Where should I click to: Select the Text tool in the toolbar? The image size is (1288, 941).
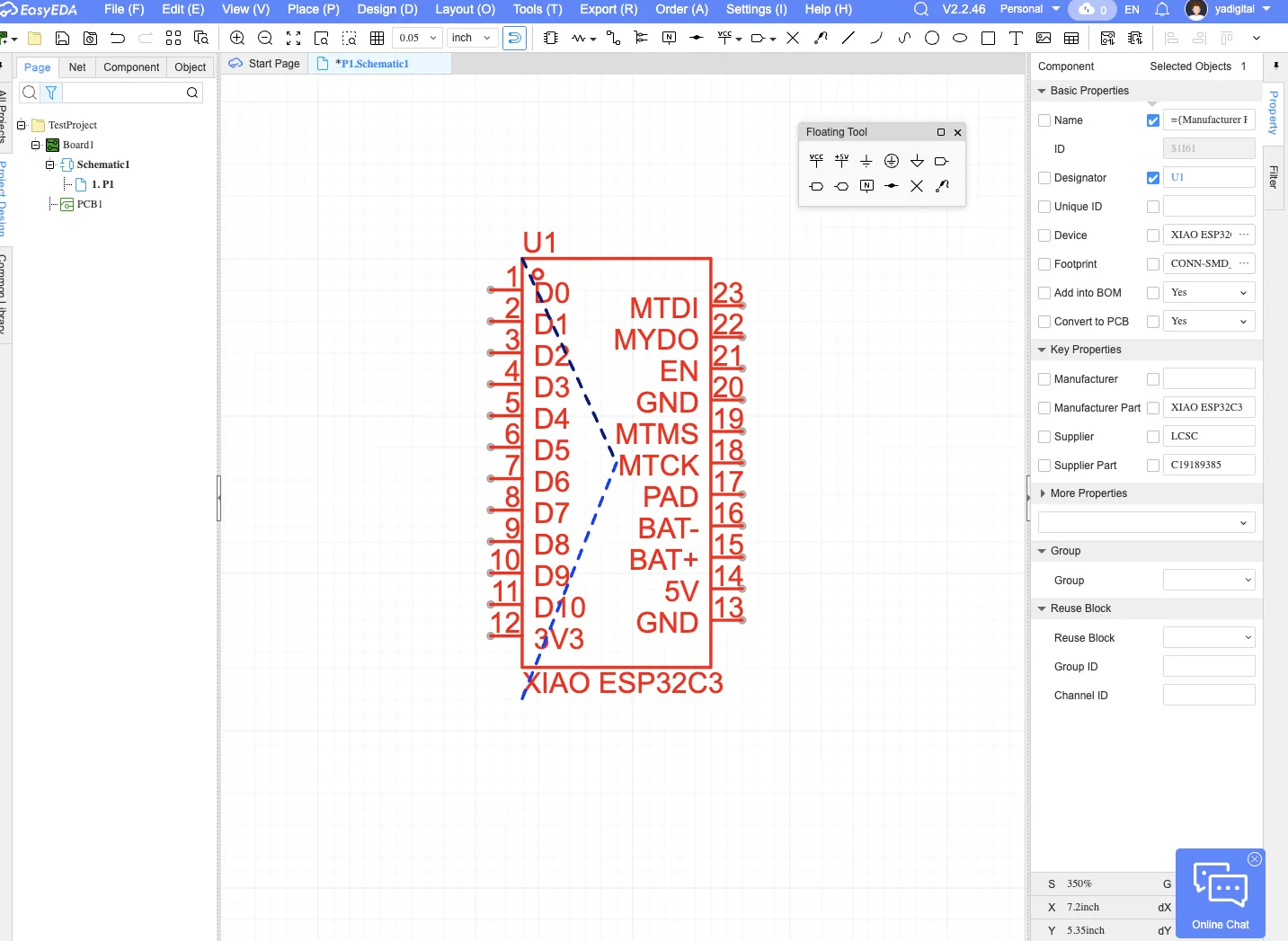click(1016, 38)
